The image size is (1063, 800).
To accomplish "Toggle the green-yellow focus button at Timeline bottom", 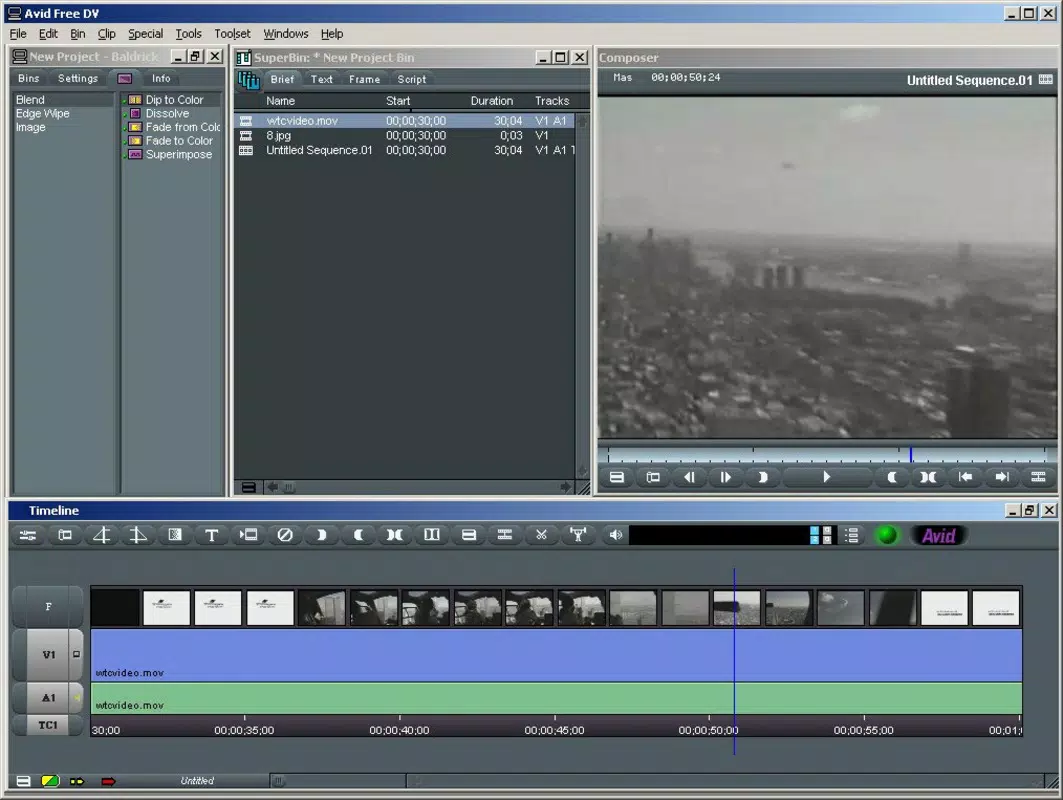I will [x=50, y=781].
